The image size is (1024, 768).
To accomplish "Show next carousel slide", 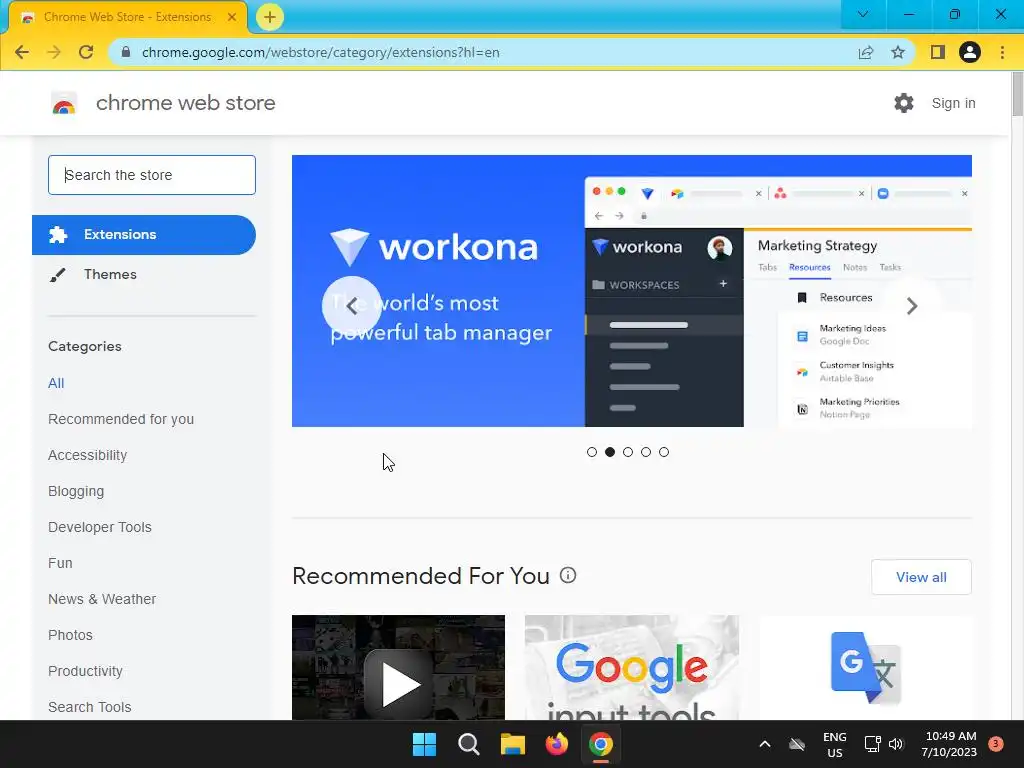I will click(x=912, y=306).
